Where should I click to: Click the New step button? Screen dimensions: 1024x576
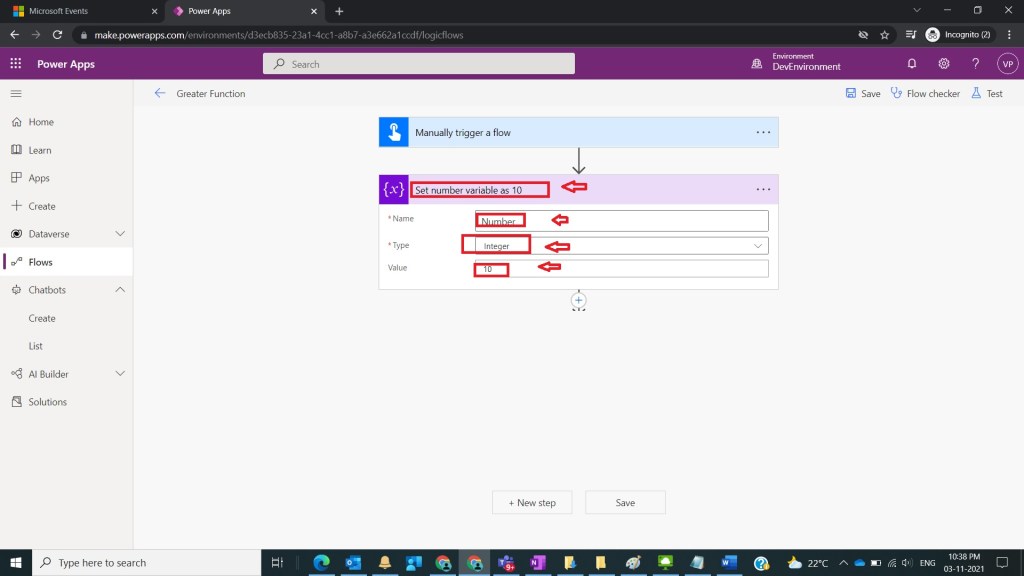click(x=531, y=502)
